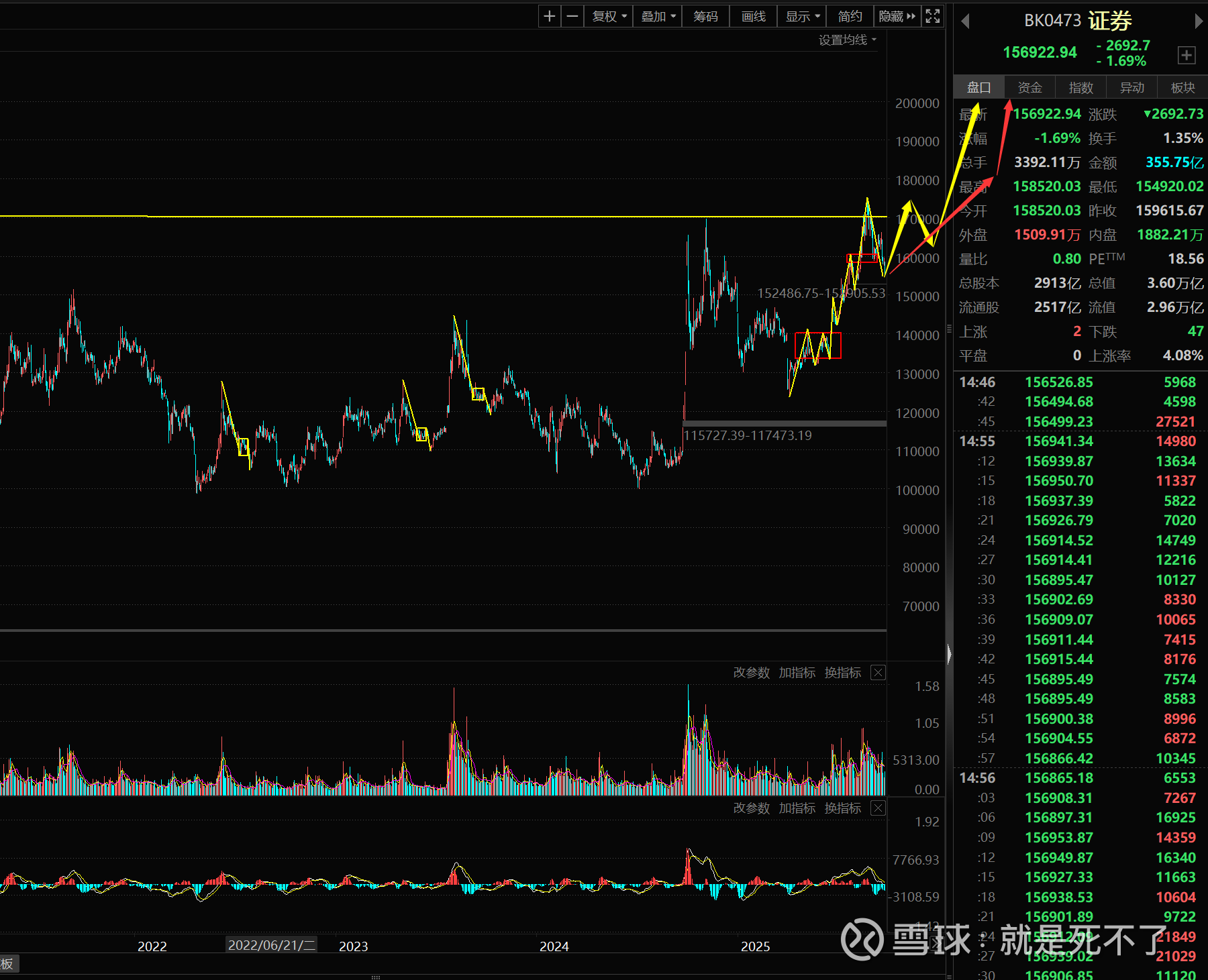Click the 换手 value 1.35%

tap(1182, 138)
